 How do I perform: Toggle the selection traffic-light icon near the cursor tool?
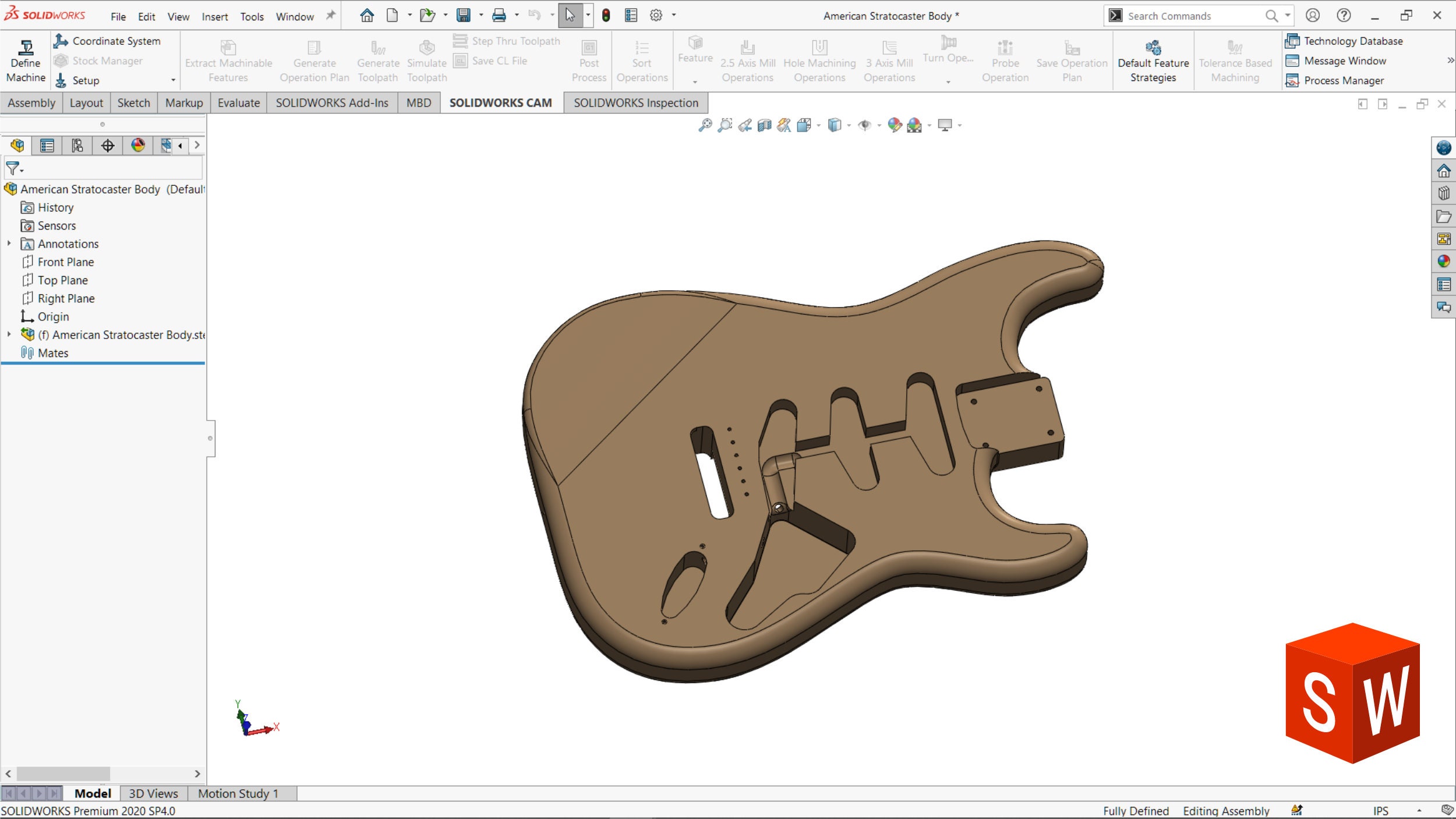point(606,15)
